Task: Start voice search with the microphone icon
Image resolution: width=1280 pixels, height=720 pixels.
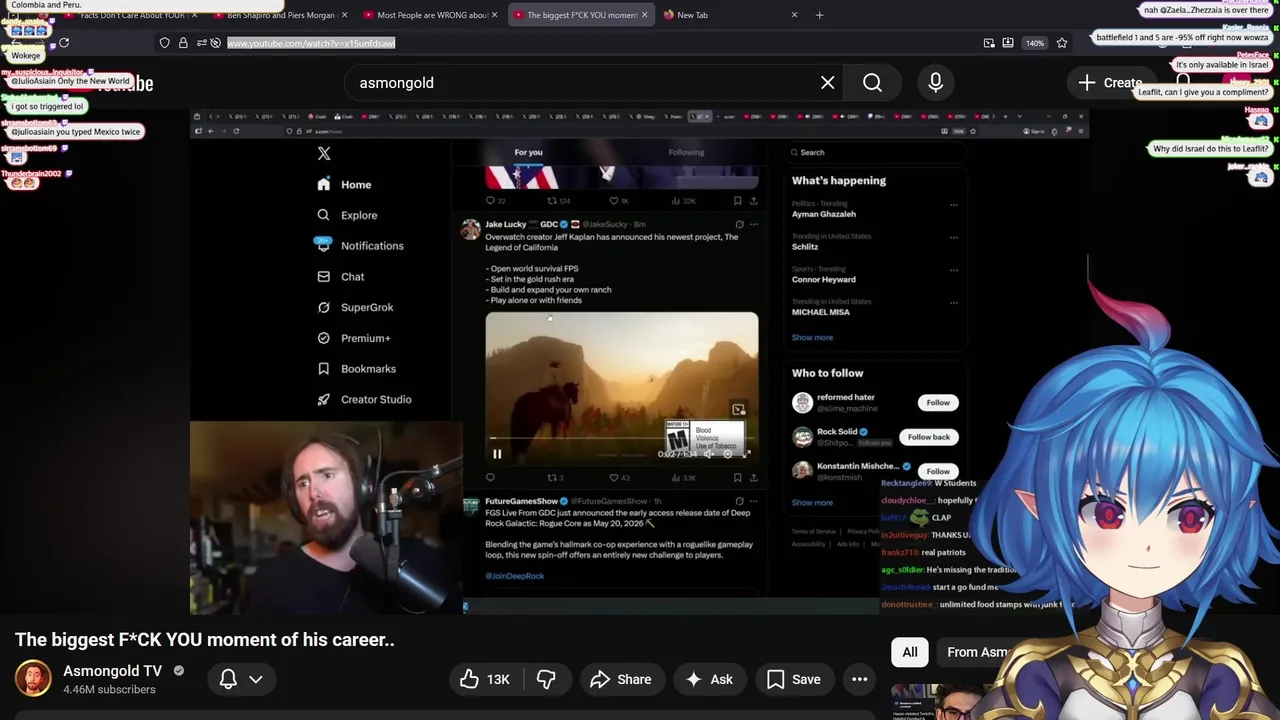Action: 936,83
